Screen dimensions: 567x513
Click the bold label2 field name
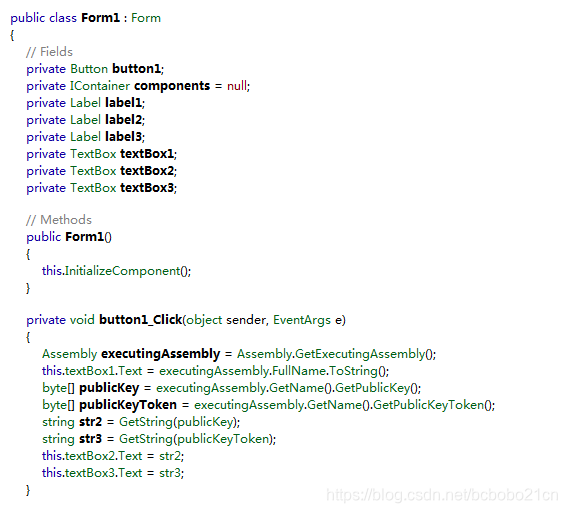[123, 120]
